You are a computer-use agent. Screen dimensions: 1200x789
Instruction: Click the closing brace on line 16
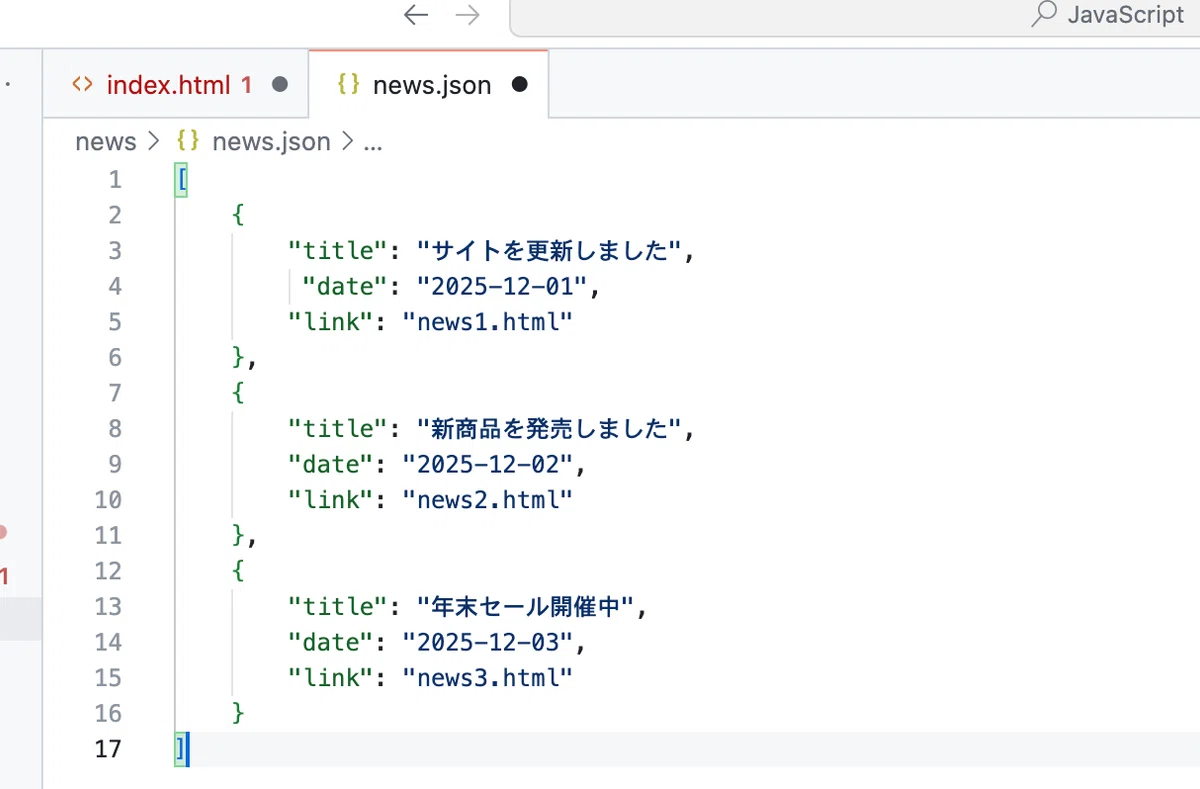click(x=238, y=713)
